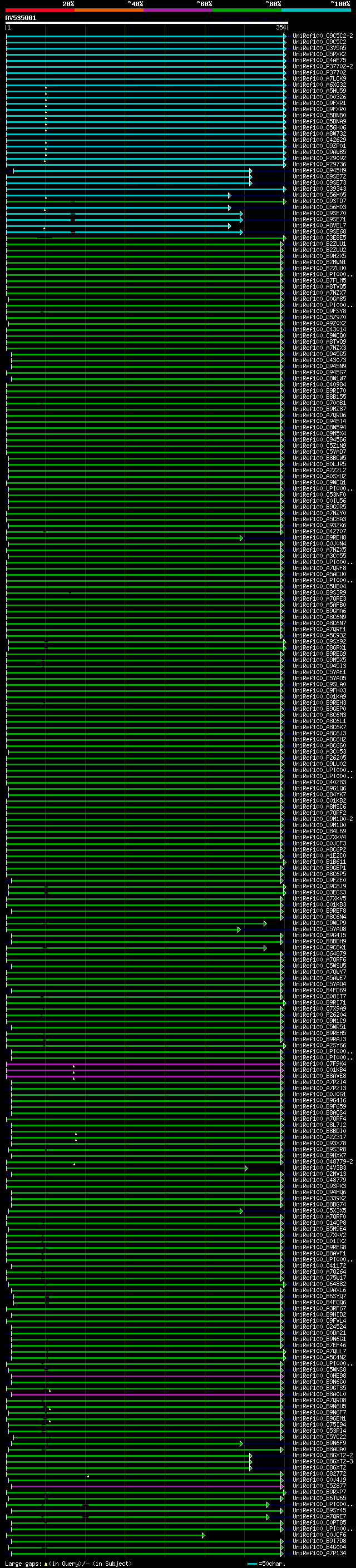Select the UniRef100_Q5DNB0 label

319,115
